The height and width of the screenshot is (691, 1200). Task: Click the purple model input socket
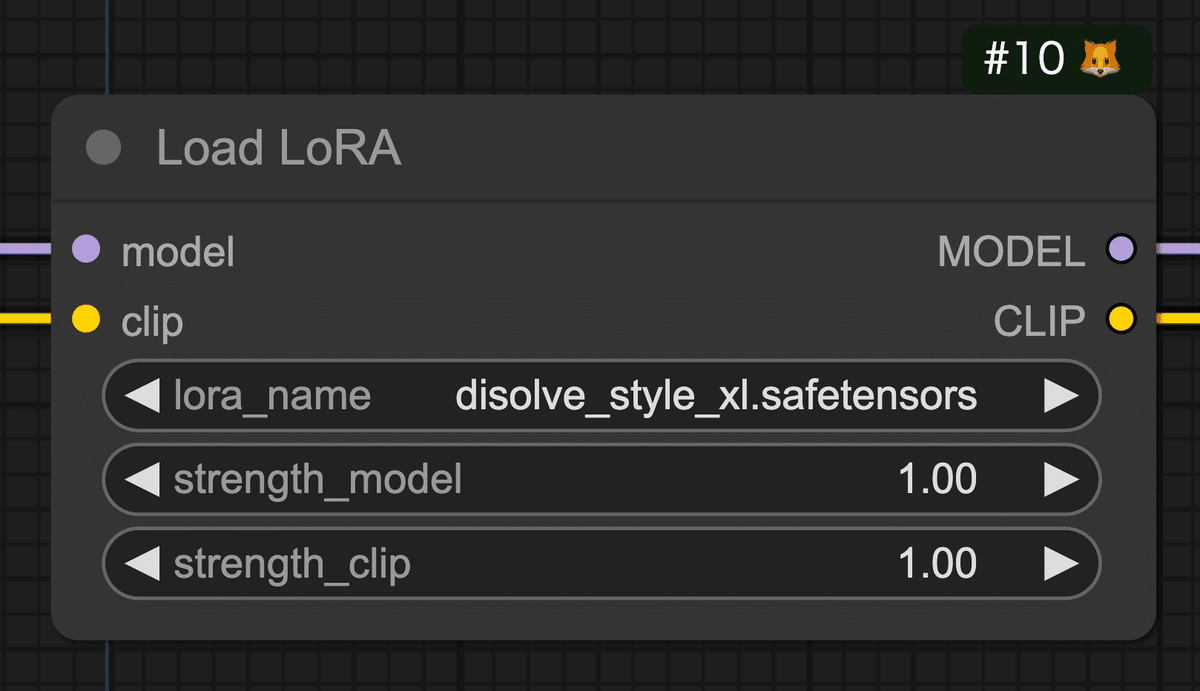pos(87,250)
